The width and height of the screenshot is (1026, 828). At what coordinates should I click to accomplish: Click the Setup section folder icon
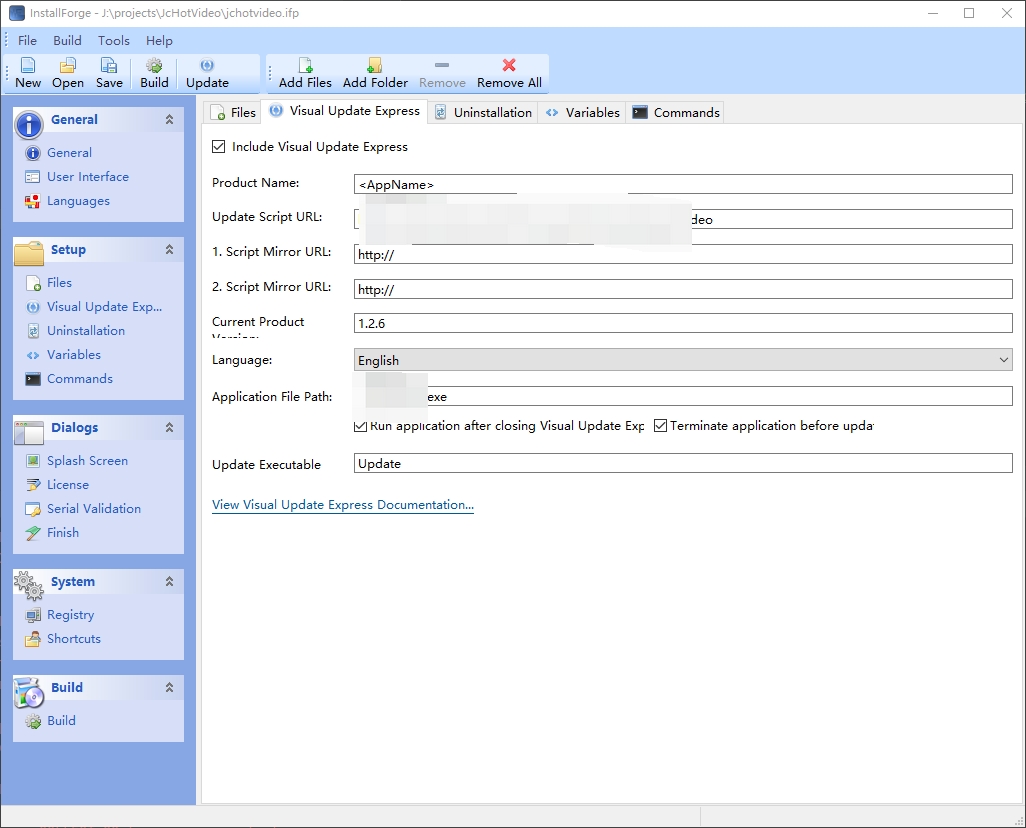(x=29, y=253)
